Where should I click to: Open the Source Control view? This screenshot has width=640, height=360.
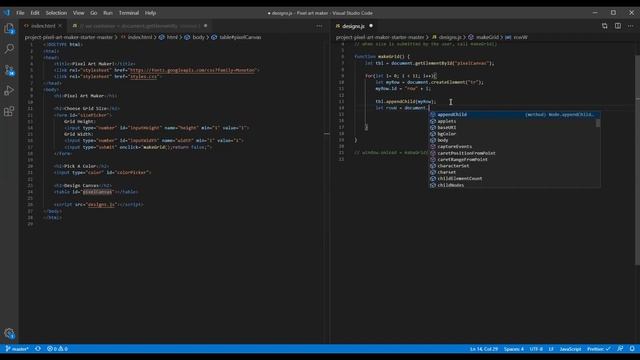(x=9, y=70)
